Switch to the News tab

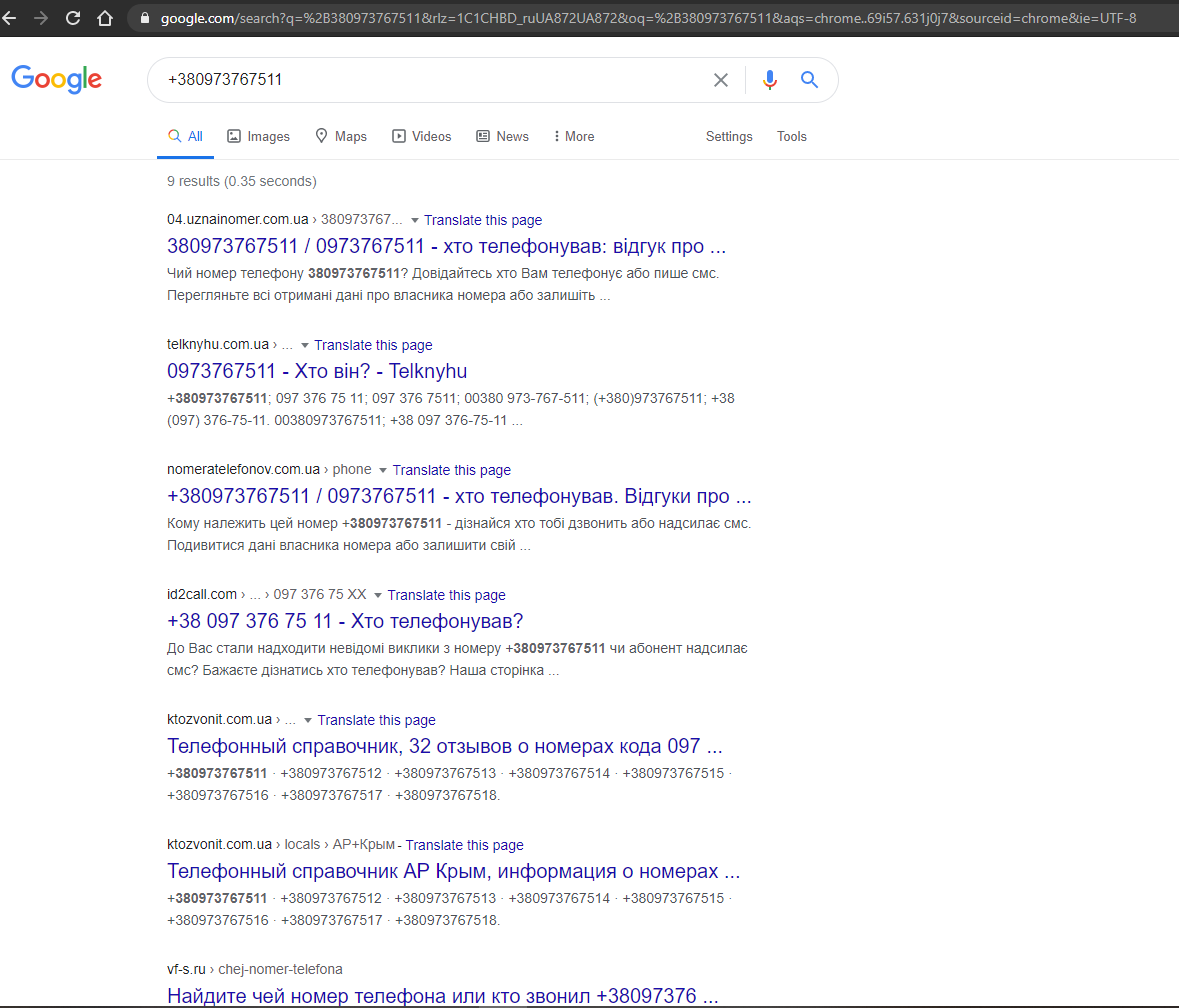(502, 136)
